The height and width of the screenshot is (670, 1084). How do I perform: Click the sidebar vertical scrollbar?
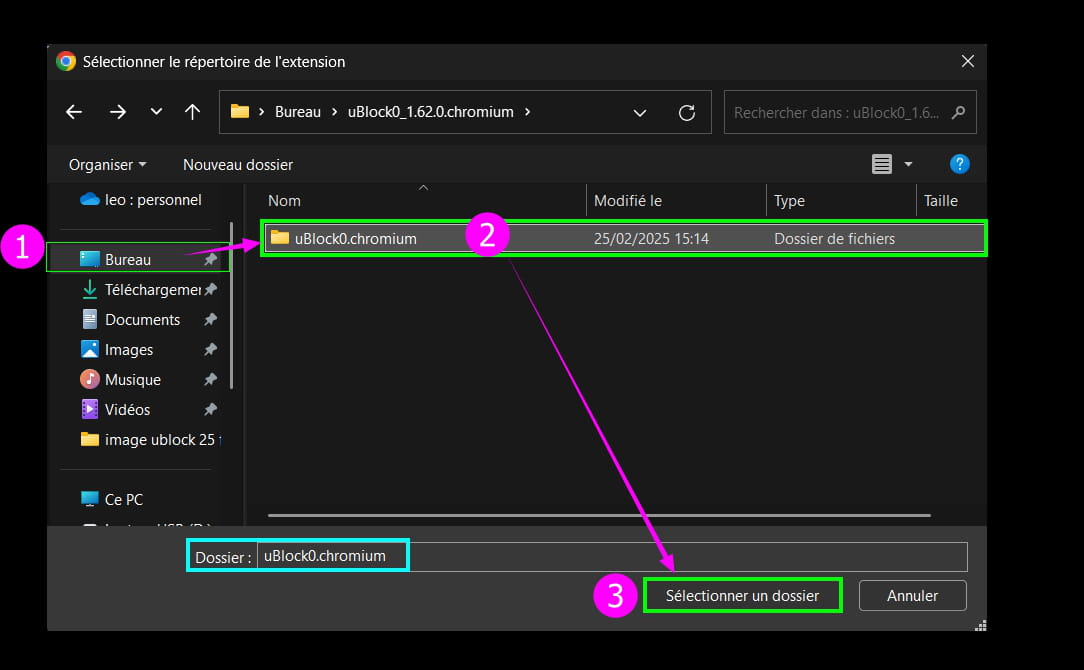232,306
